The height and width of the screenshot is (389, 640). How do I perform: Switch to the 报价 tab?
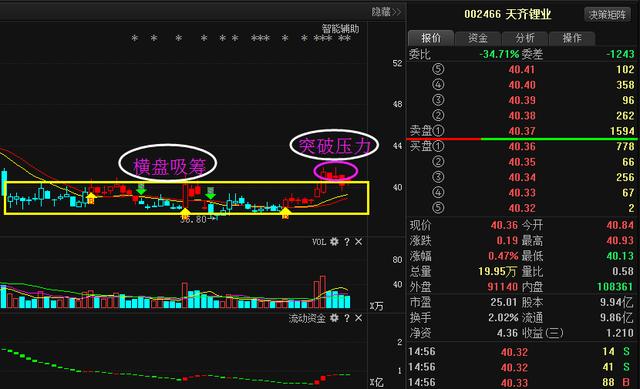click(x=431, y=38)
